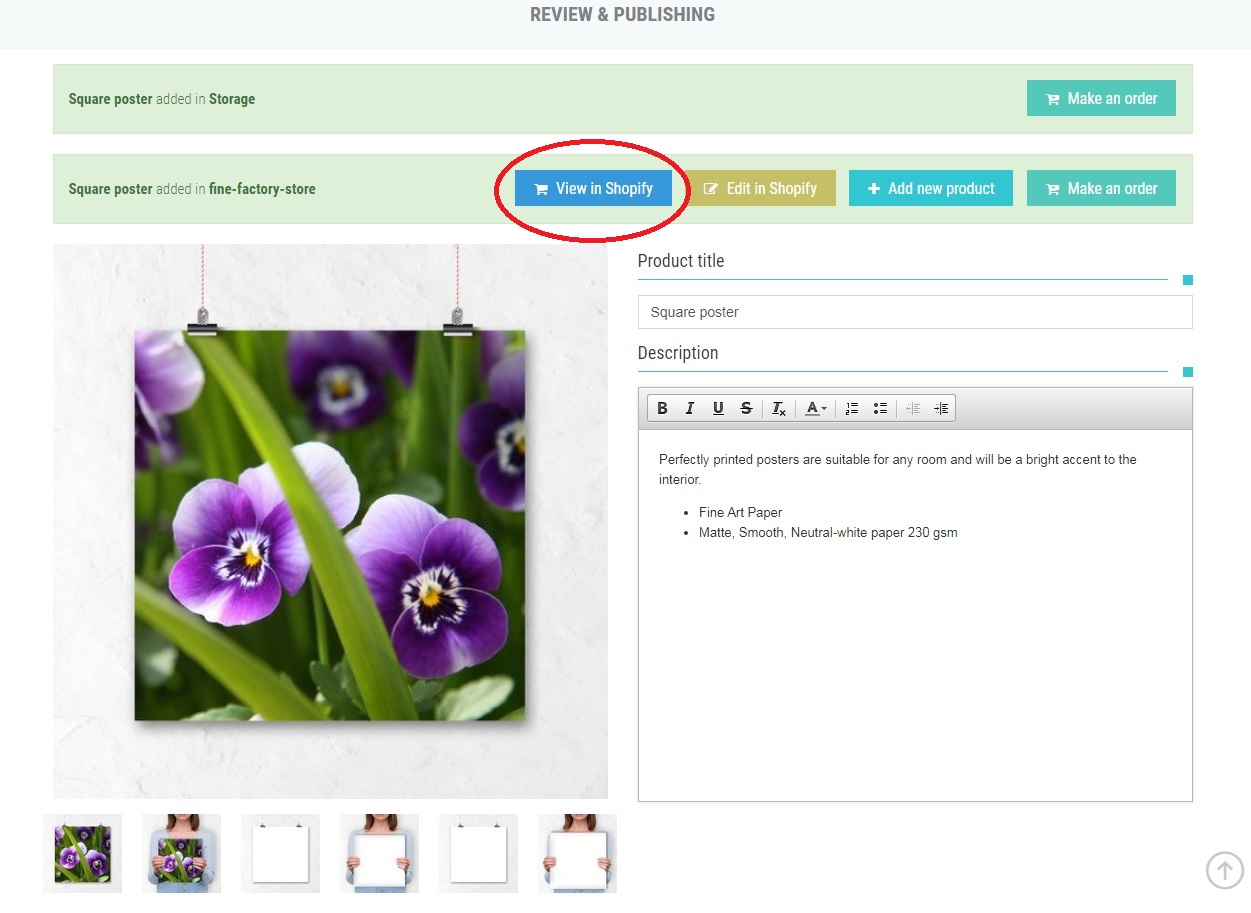
Task: Toggle underline formatting in description editor
Action: [718, 408]
